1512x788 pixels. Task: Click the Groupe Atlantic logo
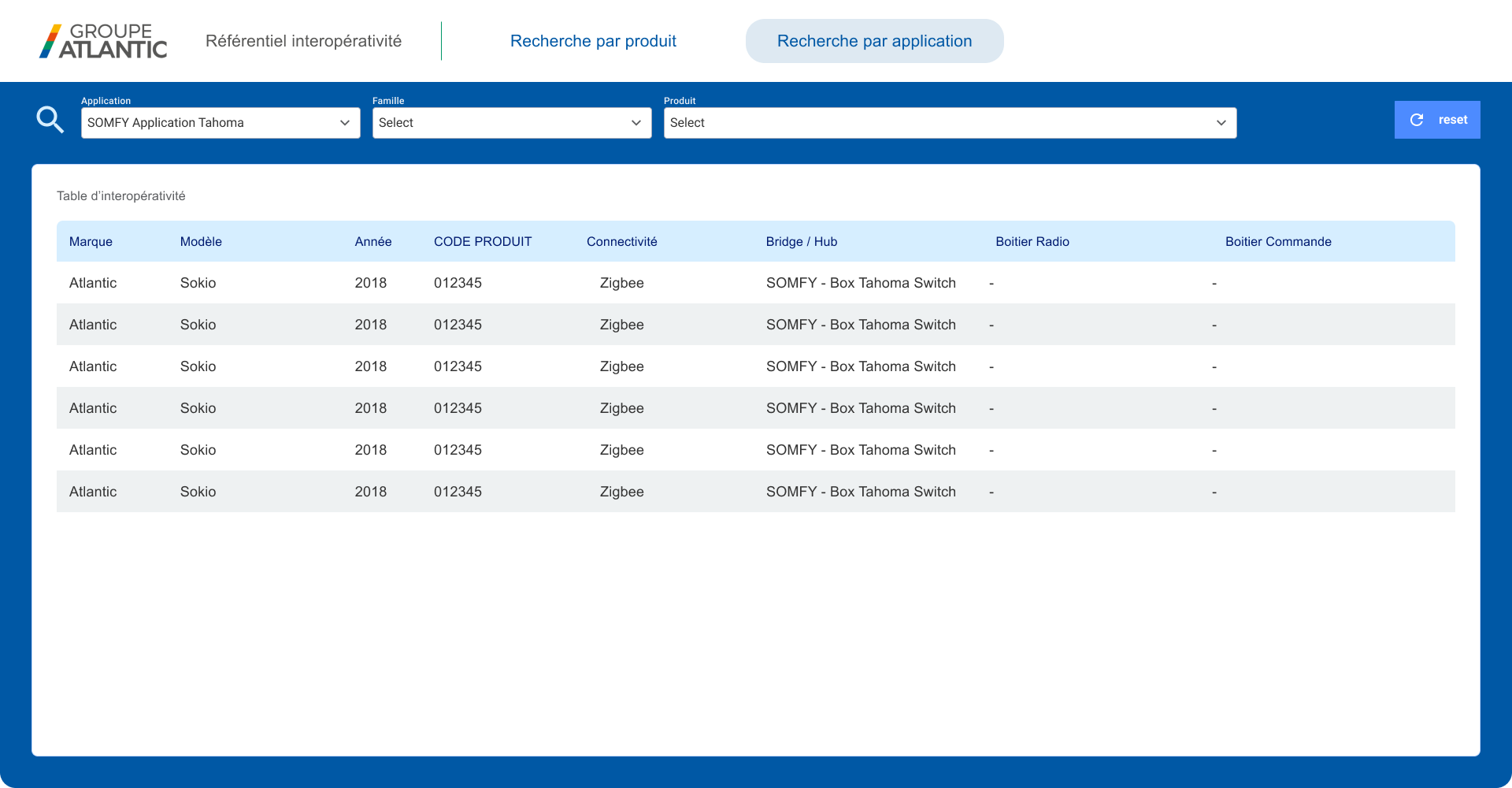tap(102, 41)
